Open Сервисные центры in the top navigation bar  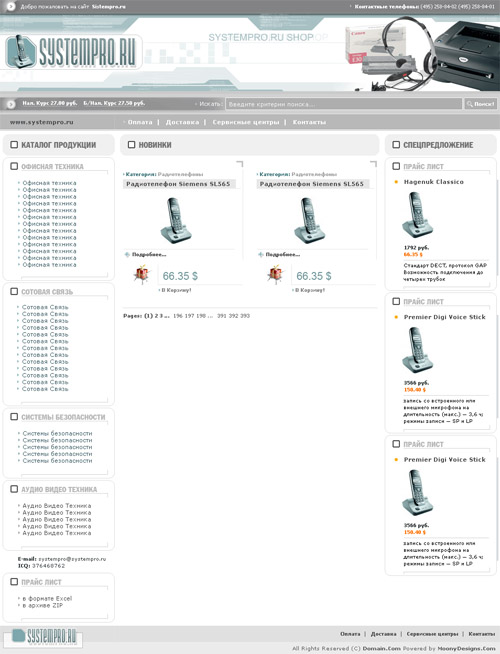(246, 122)
